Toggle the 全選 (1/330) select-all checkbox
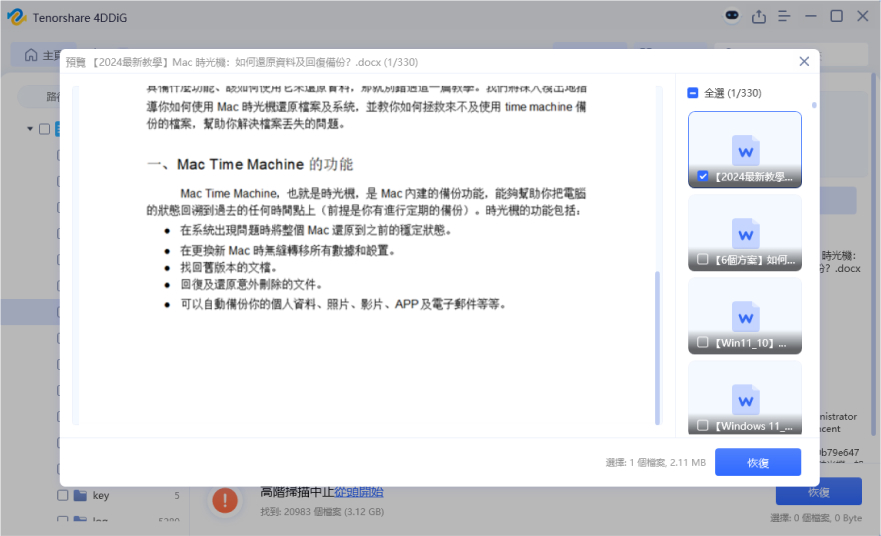This screenshot has height=536, width=881. pos(693,93)
